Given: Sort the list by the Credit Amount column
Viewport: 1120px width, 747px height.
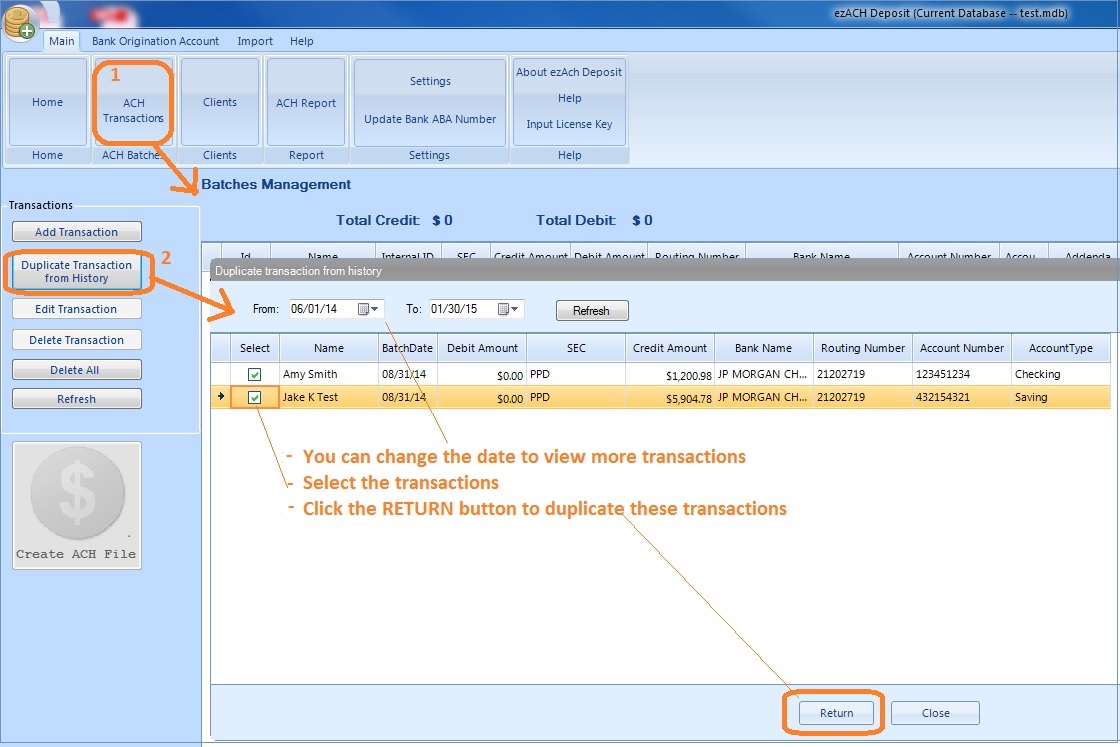Looking at the screenshot, I should [x=670, y=347].
